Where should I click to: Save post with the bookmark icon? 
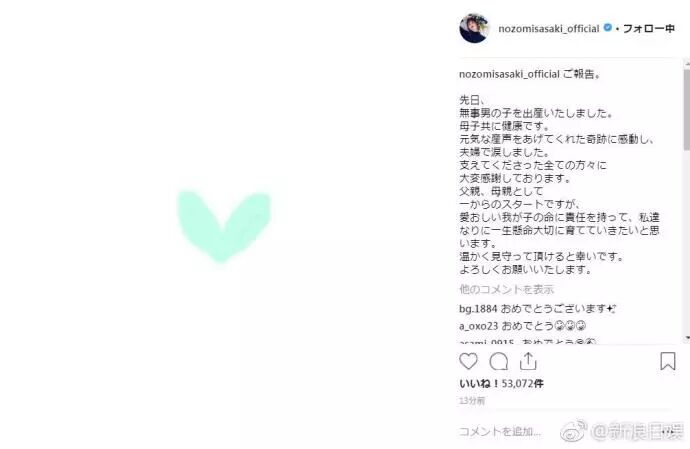coord(668,361)
